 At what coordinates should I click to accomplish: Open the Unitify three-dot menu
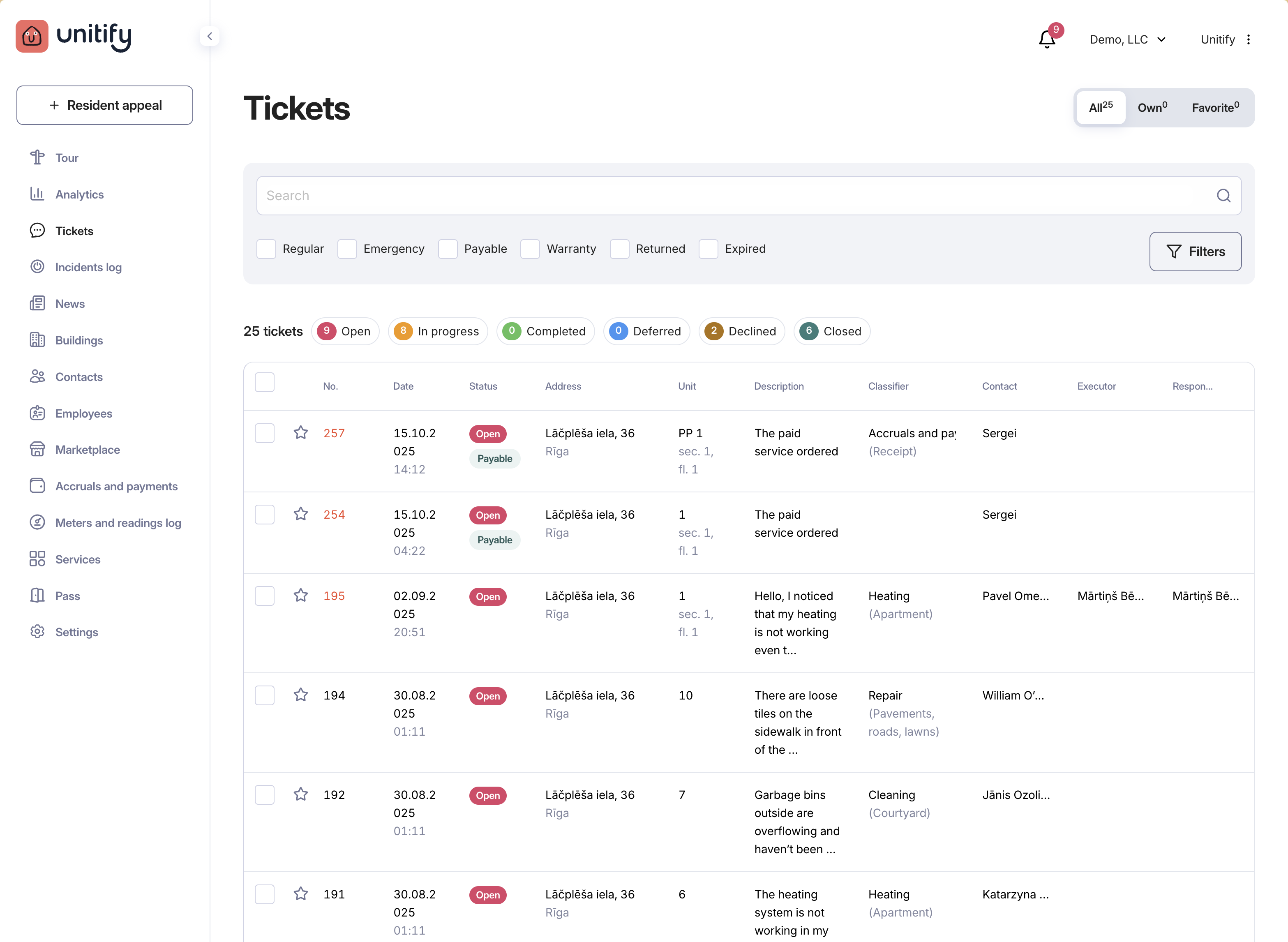point(1248,39)
